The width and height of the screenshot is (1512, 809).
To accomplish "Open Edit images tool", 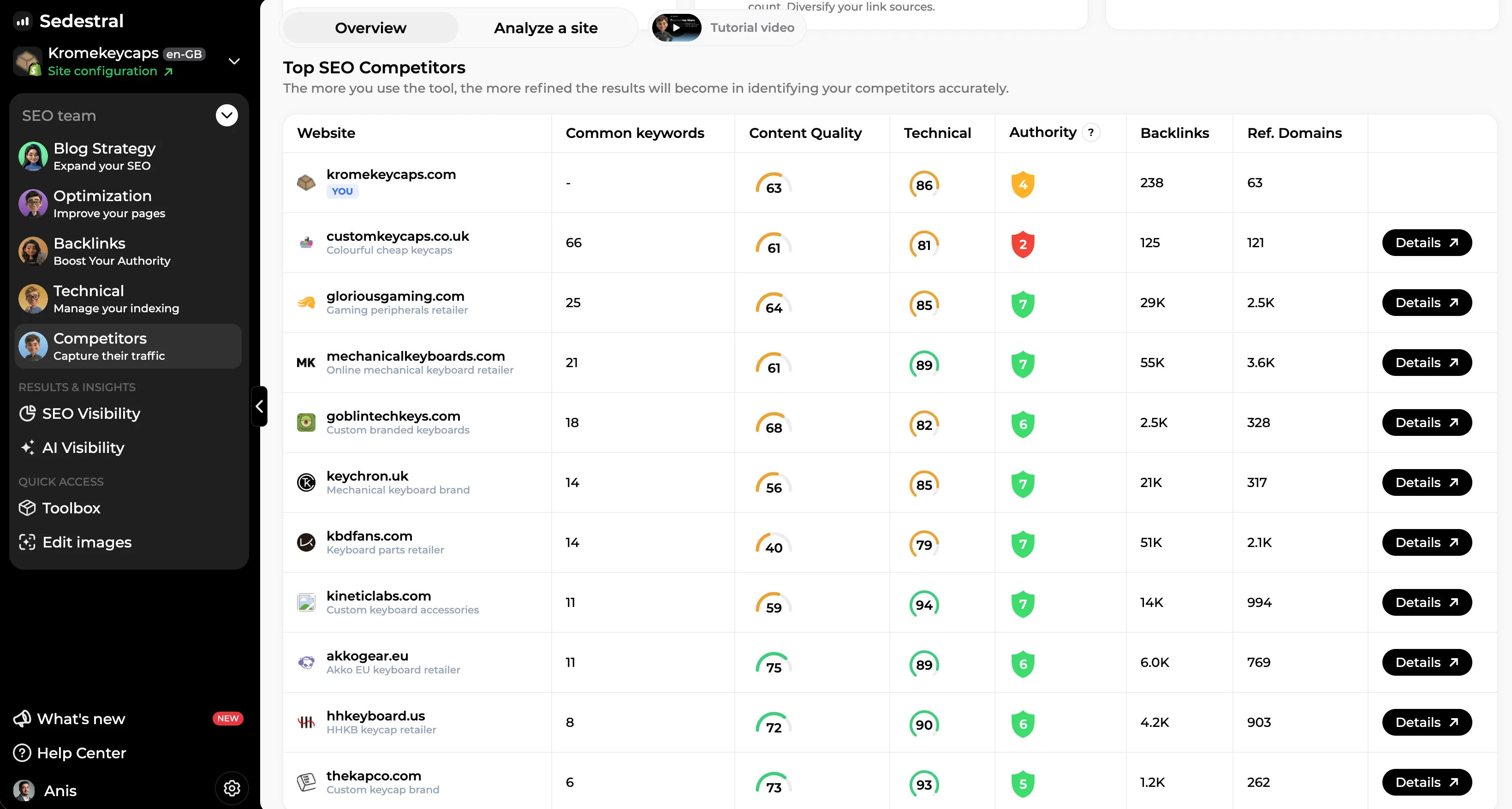I will (75, 542).
